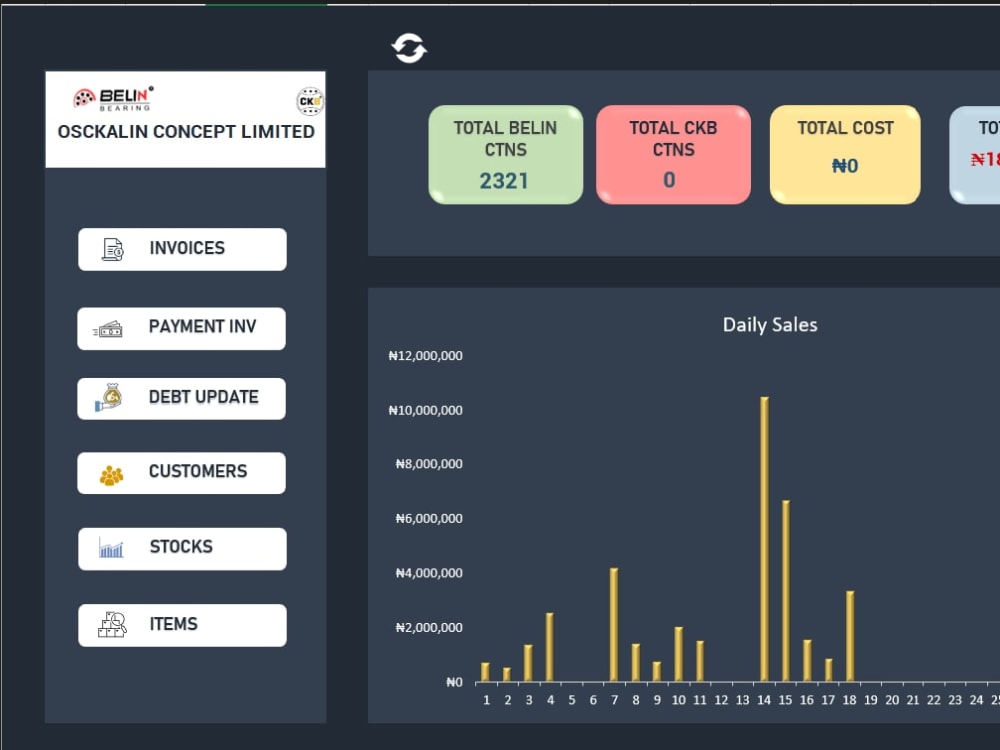The image size is (1000, 750).
Task: Click the stacked boxes icon beside ITEMS
Action: [113, 623]
